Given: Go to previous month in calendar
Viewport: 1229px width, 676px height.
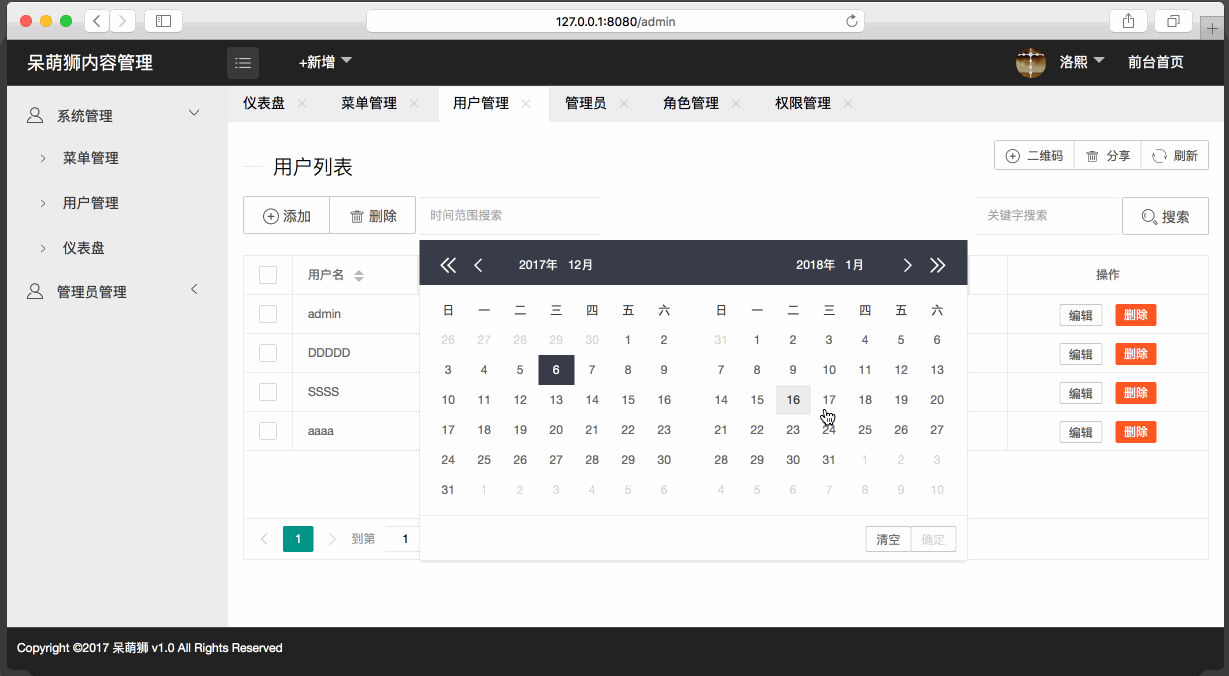Looking at the screenshot, I should 478,265.
